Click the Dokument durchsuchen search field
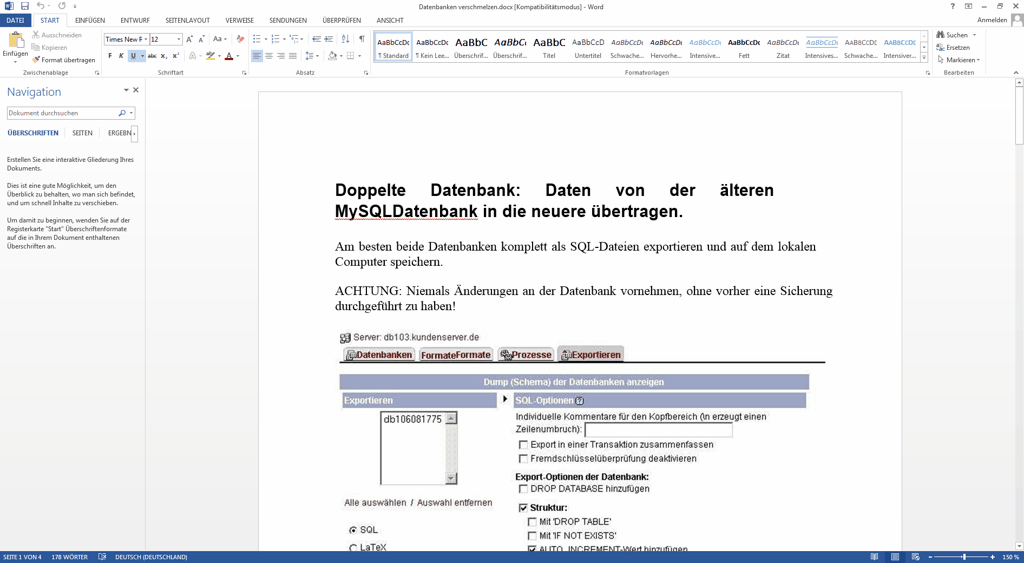The height and width of the screenshot is (563, 1024). [x=62, y=113]
